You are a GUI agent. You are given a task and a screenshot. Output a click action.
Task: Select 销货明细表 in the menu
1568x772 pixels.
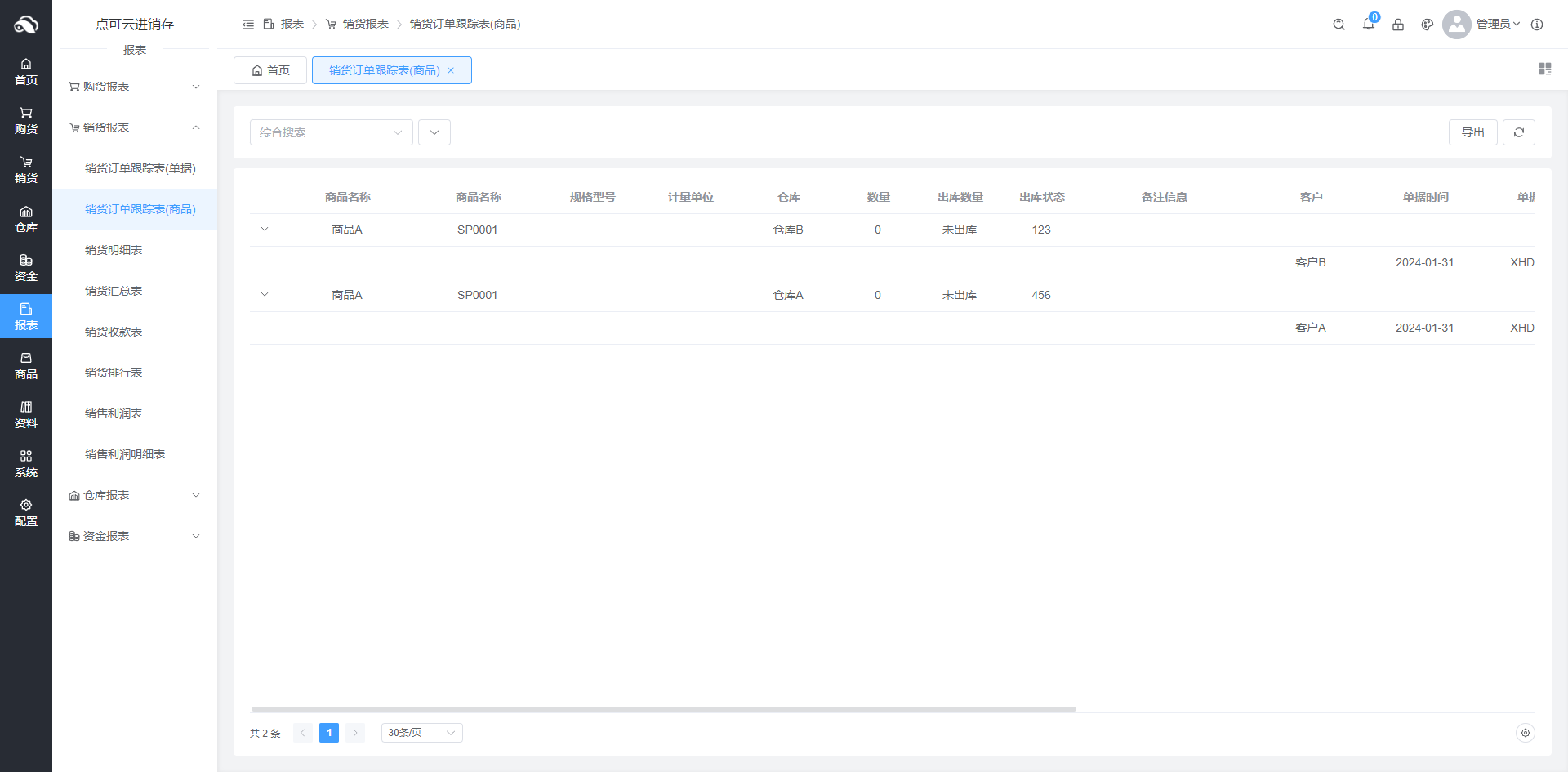(114, 250)
